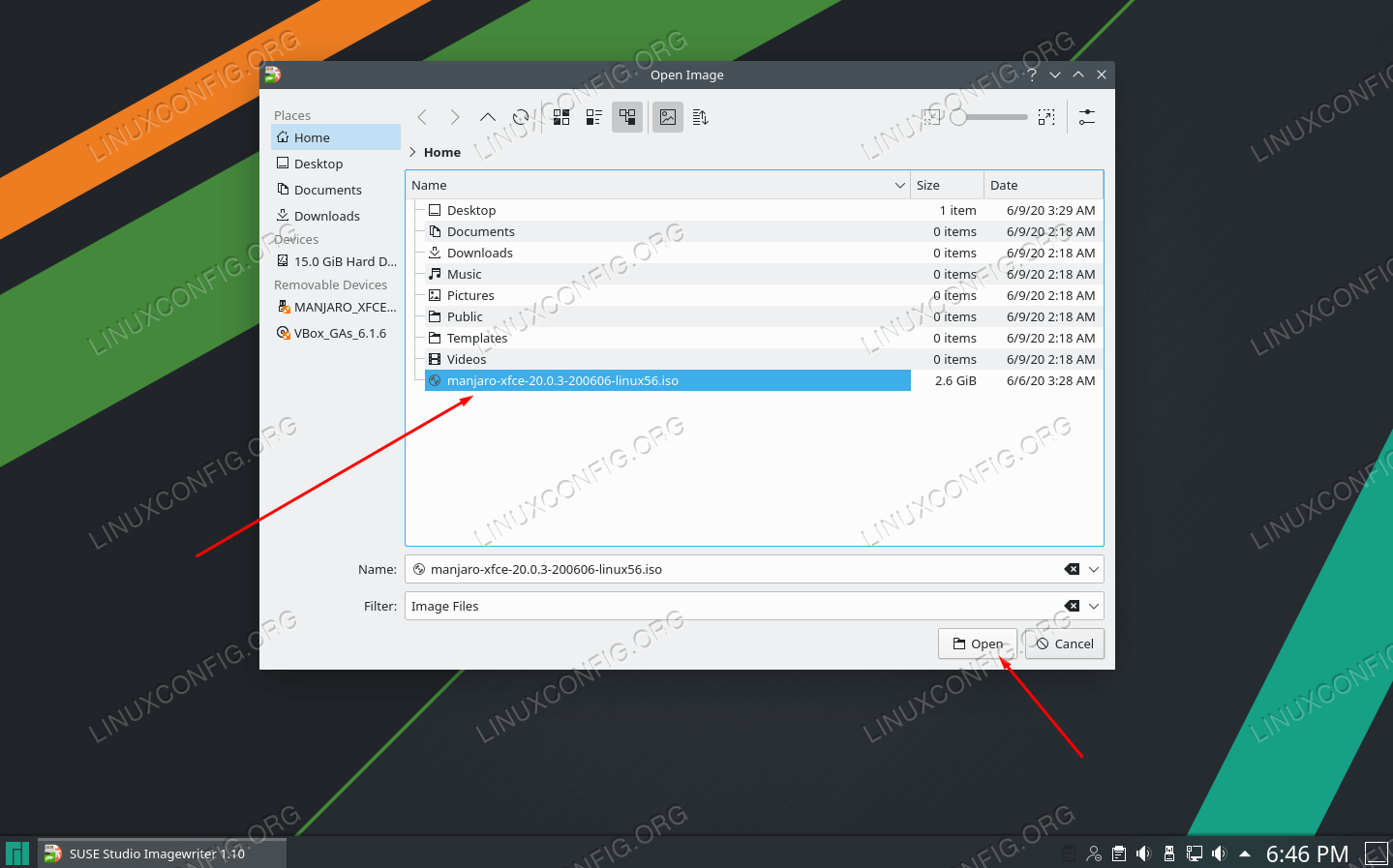This screenshot has width=1393, height=868.
Task: Click the 6/6/20 3:28 AM date cell
Action: 1051,380
